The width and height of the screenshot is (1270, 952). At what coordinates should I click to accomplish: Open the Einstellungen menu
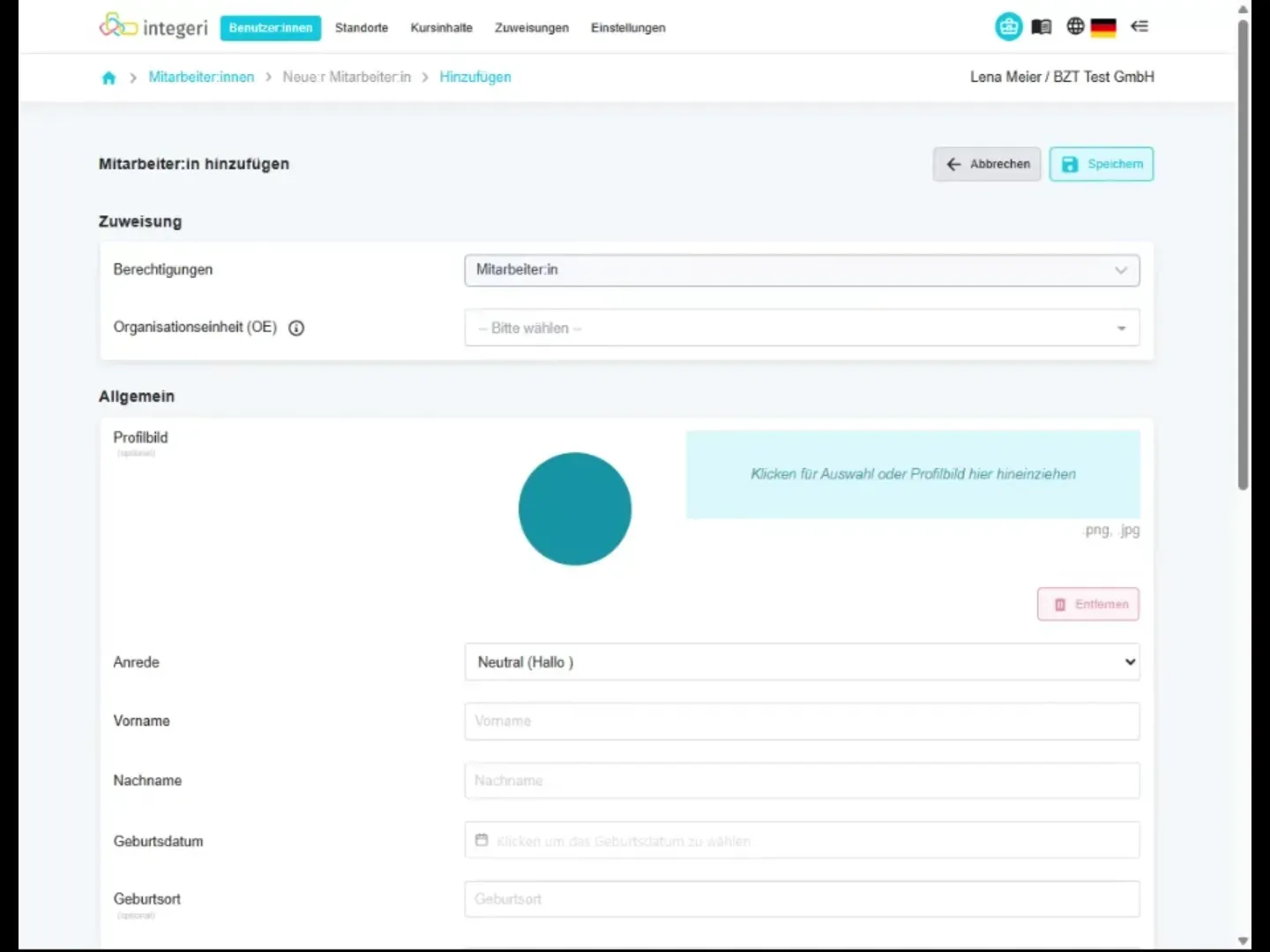[628, 28]
